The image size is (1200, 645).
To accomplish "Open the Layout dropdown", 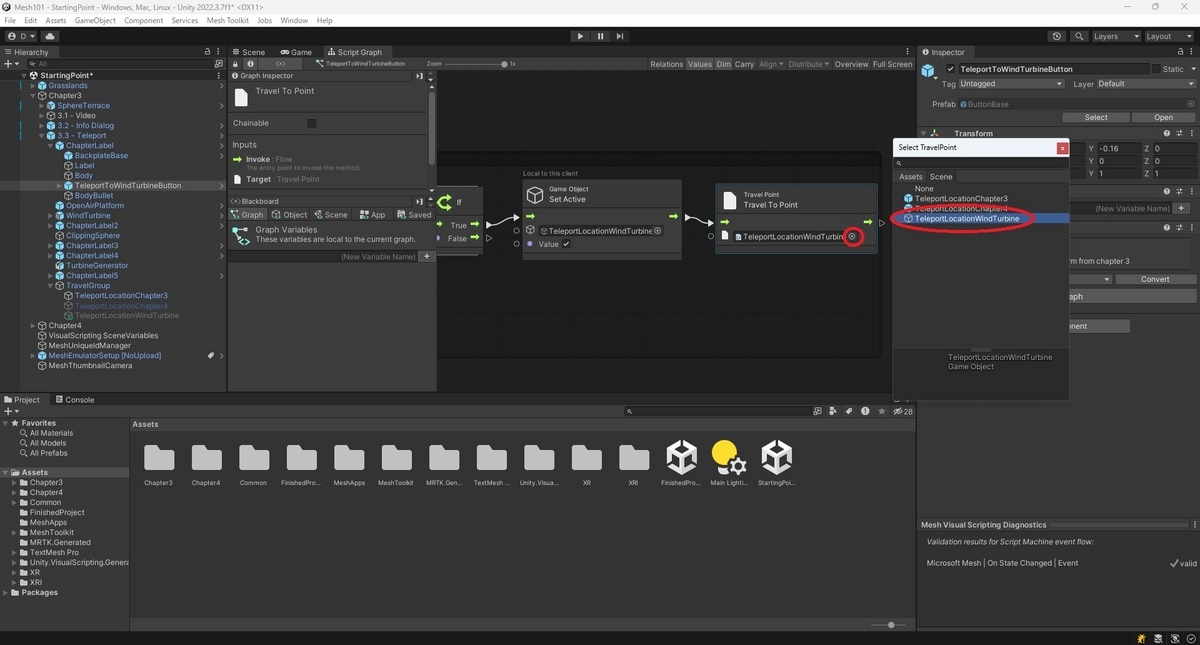I will [1169, 36].
